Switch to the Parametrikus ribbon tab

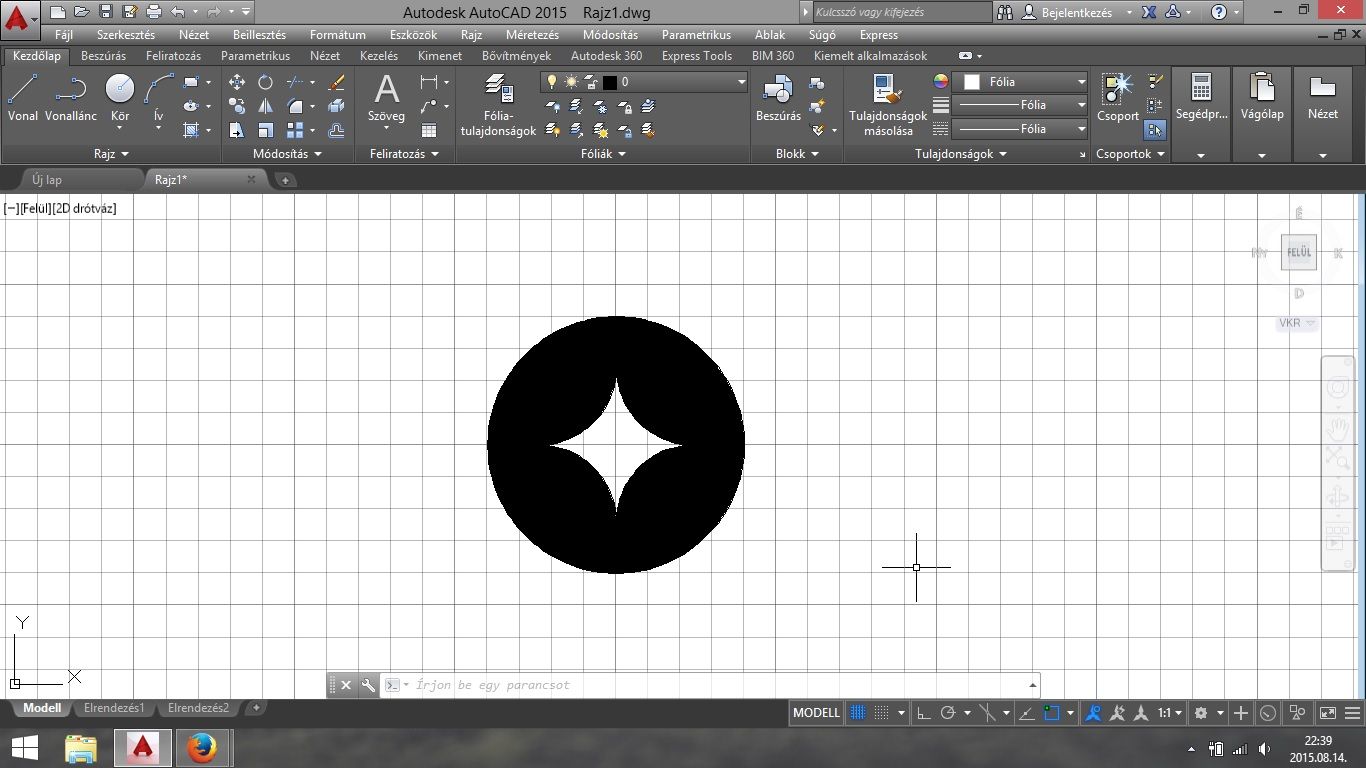(255, 56)
